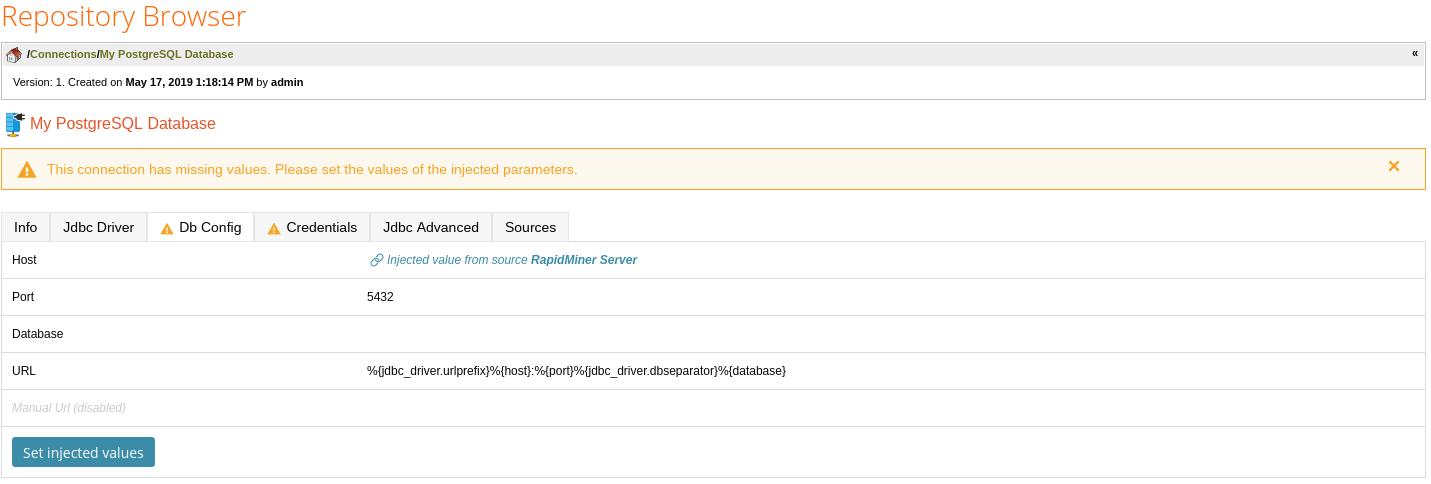Select the Jdbc Advanced tab

tap(430, 227)
